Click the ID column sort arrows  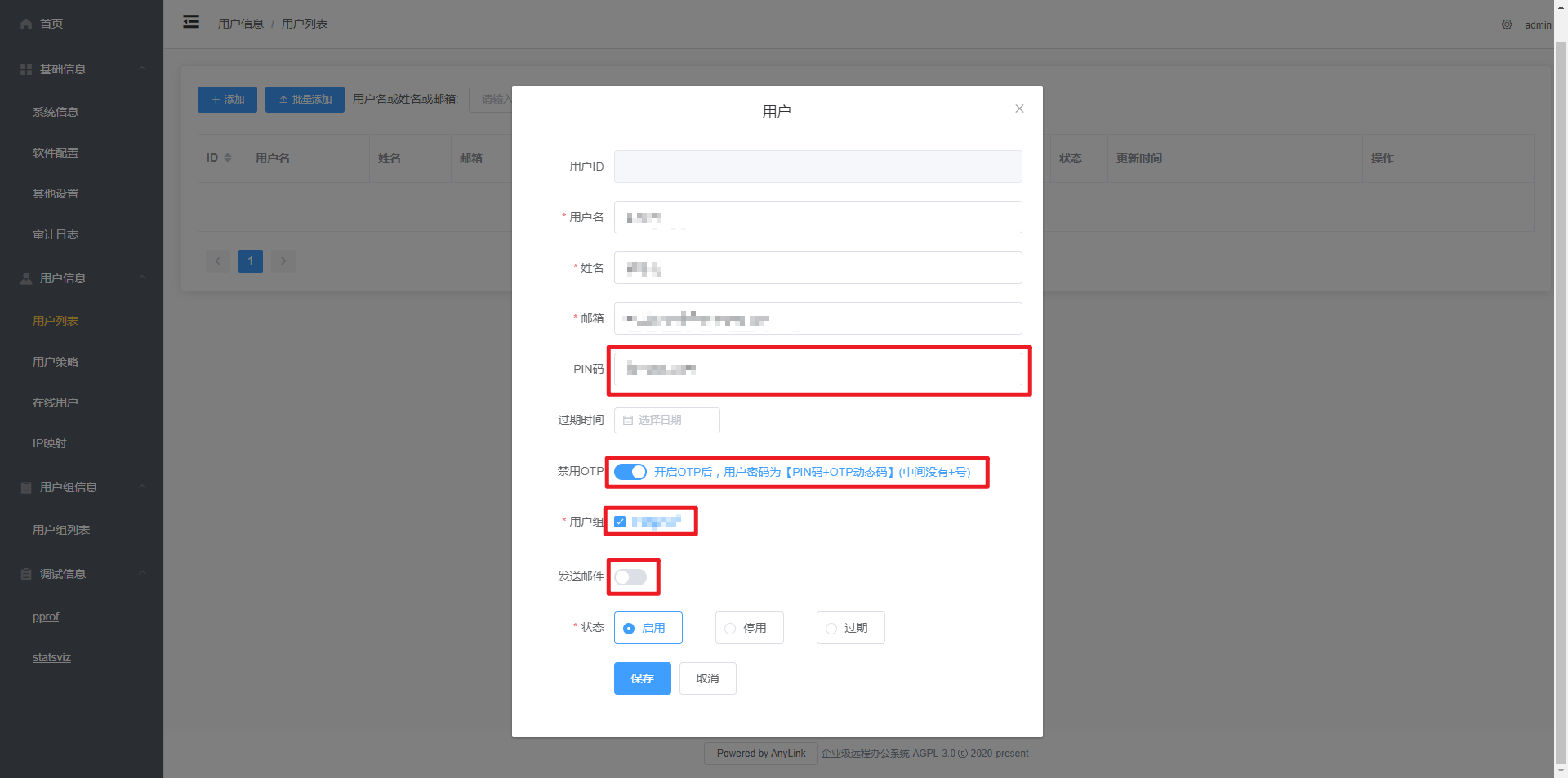pyautogui.click(x=228, y=158)
